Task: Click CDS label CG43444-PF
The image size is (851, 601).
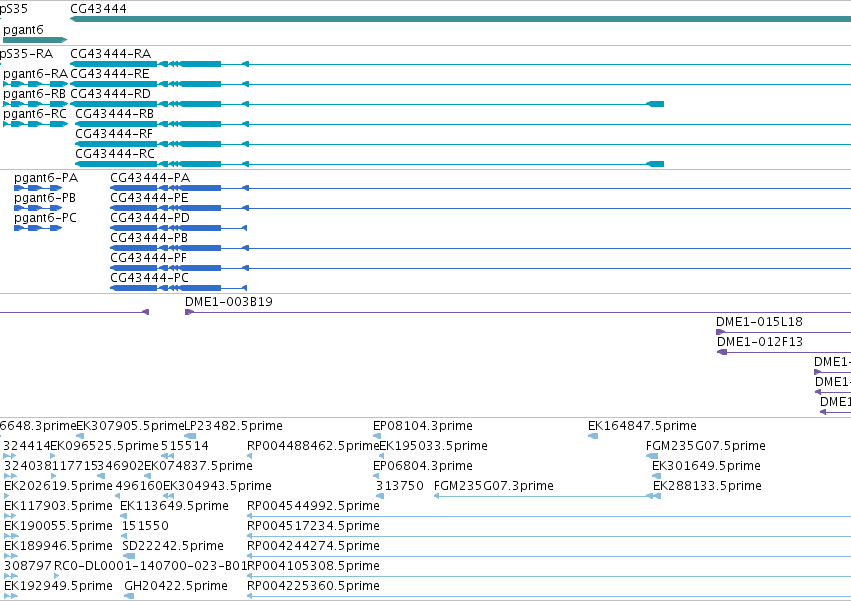Action: click(149, 258)
